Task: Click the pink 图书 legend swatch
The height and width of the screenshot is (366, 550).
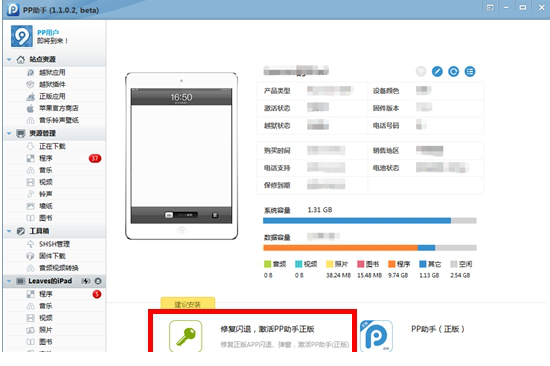Action: click(x=361, y=264)
